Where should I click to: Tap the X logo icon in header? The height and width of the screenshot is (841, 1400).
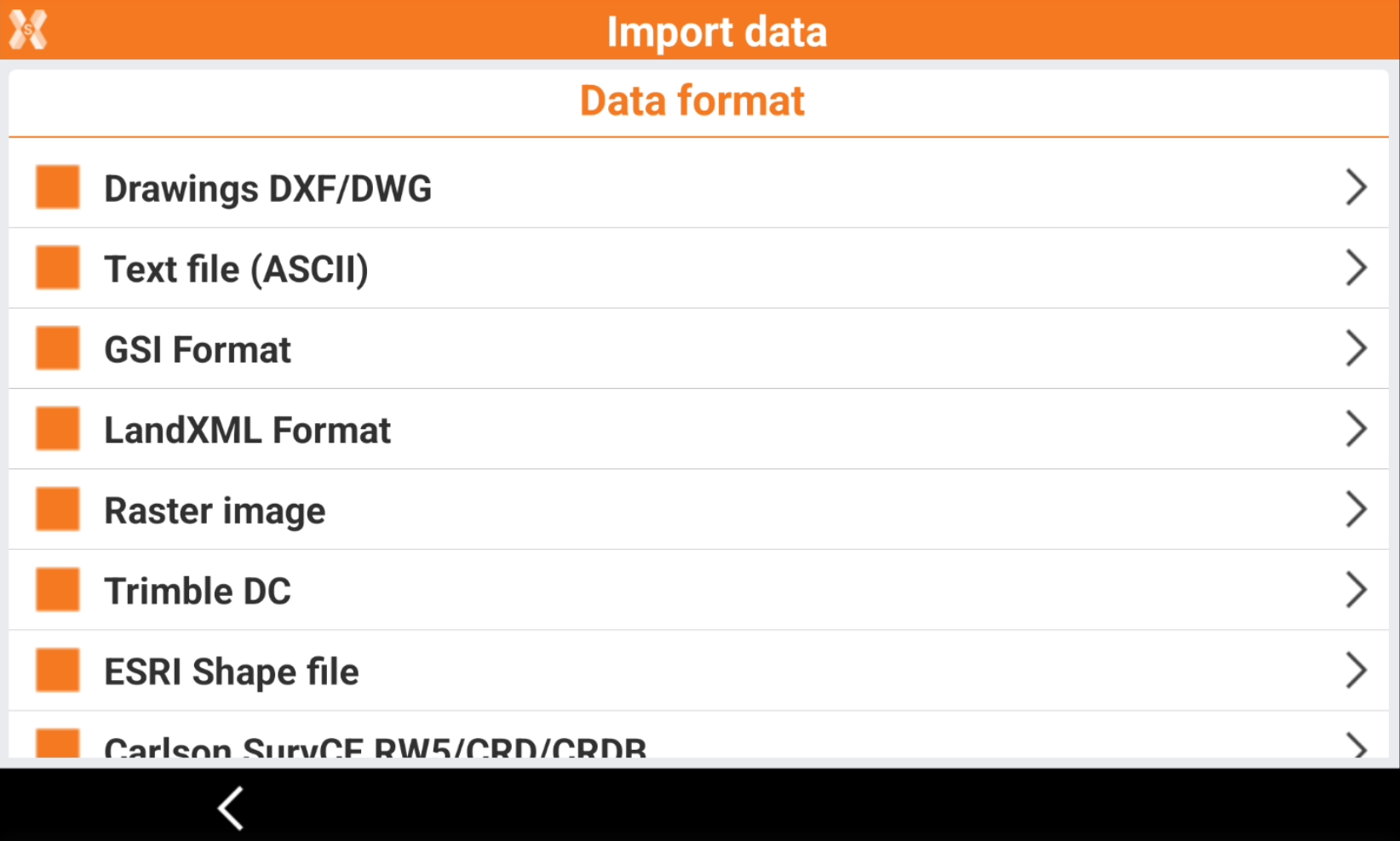click(x=28, y=31)
